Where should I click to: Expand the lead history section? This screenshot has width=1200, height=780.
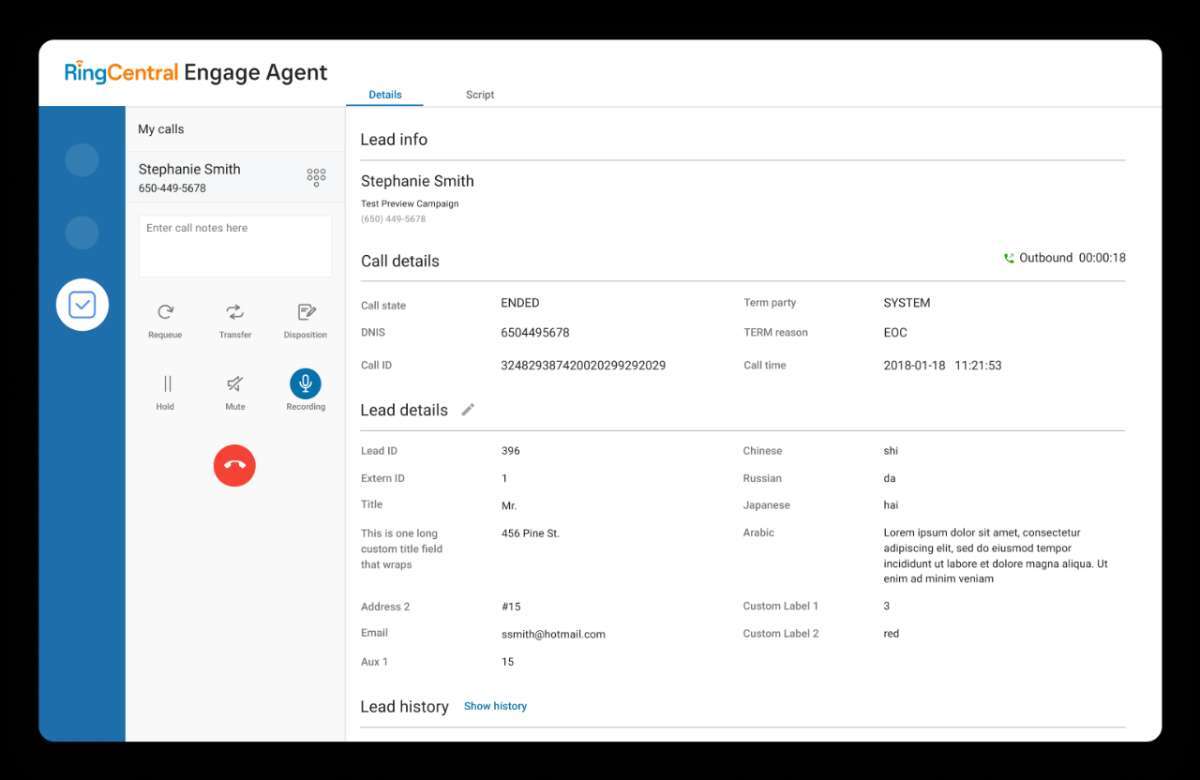pos(495,706)
